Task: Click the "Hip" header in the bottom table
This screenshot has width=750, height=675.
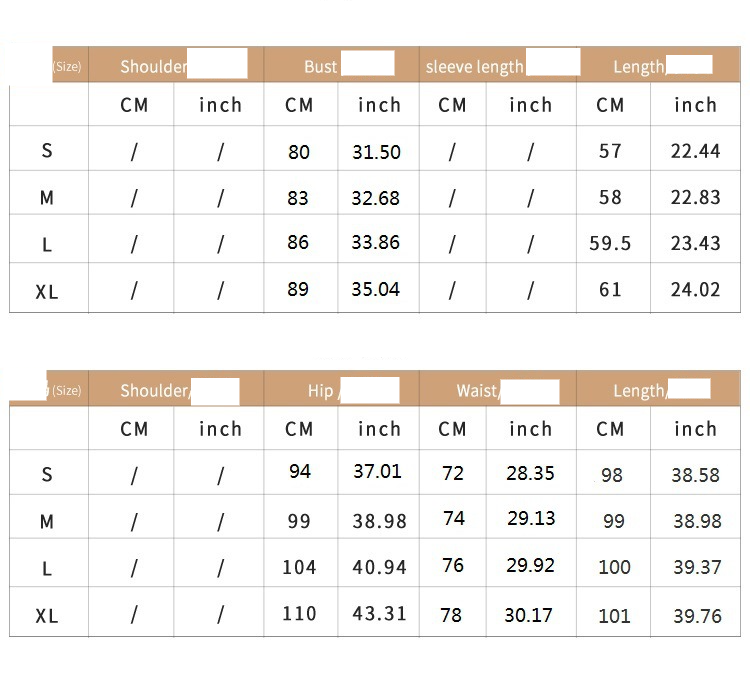Action: pos(320,391)
